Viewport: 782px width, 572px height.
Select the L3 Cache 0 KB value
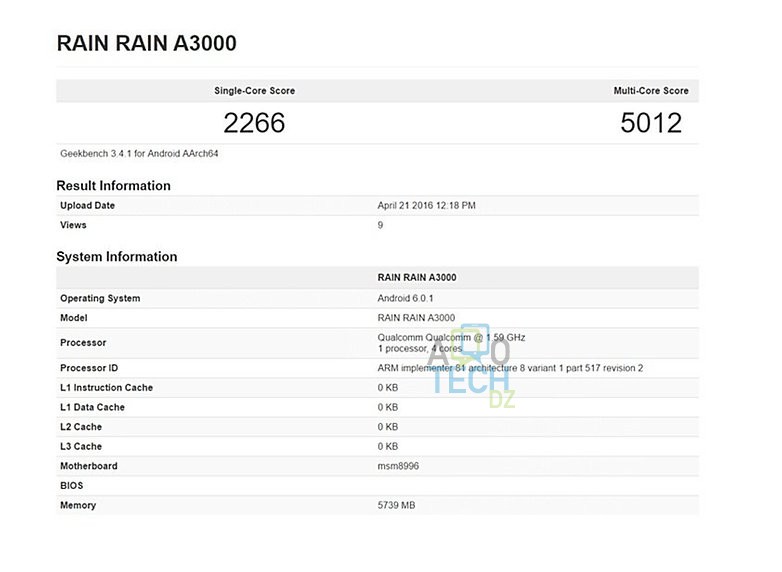pyautogui.click(x=388, y=446)
